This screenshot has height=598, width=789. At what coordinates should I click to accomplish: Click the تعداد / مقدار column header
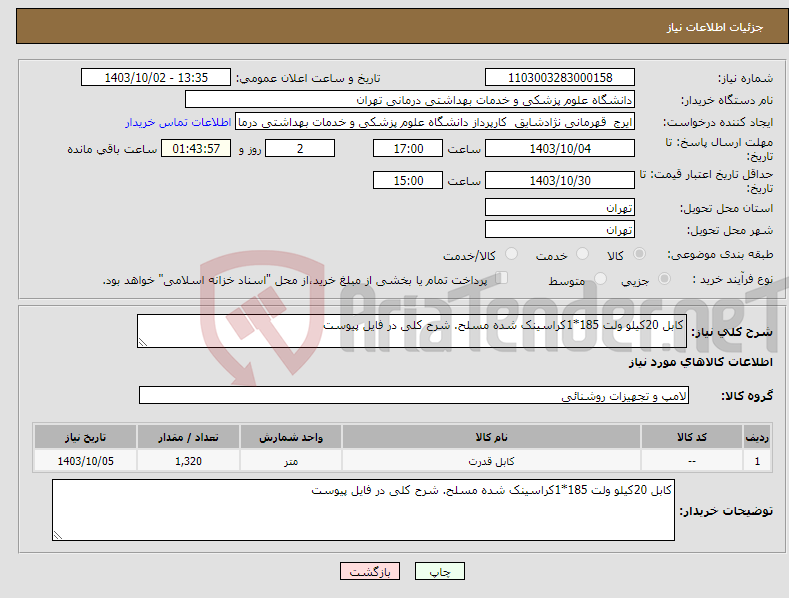(x=188, y=437)
